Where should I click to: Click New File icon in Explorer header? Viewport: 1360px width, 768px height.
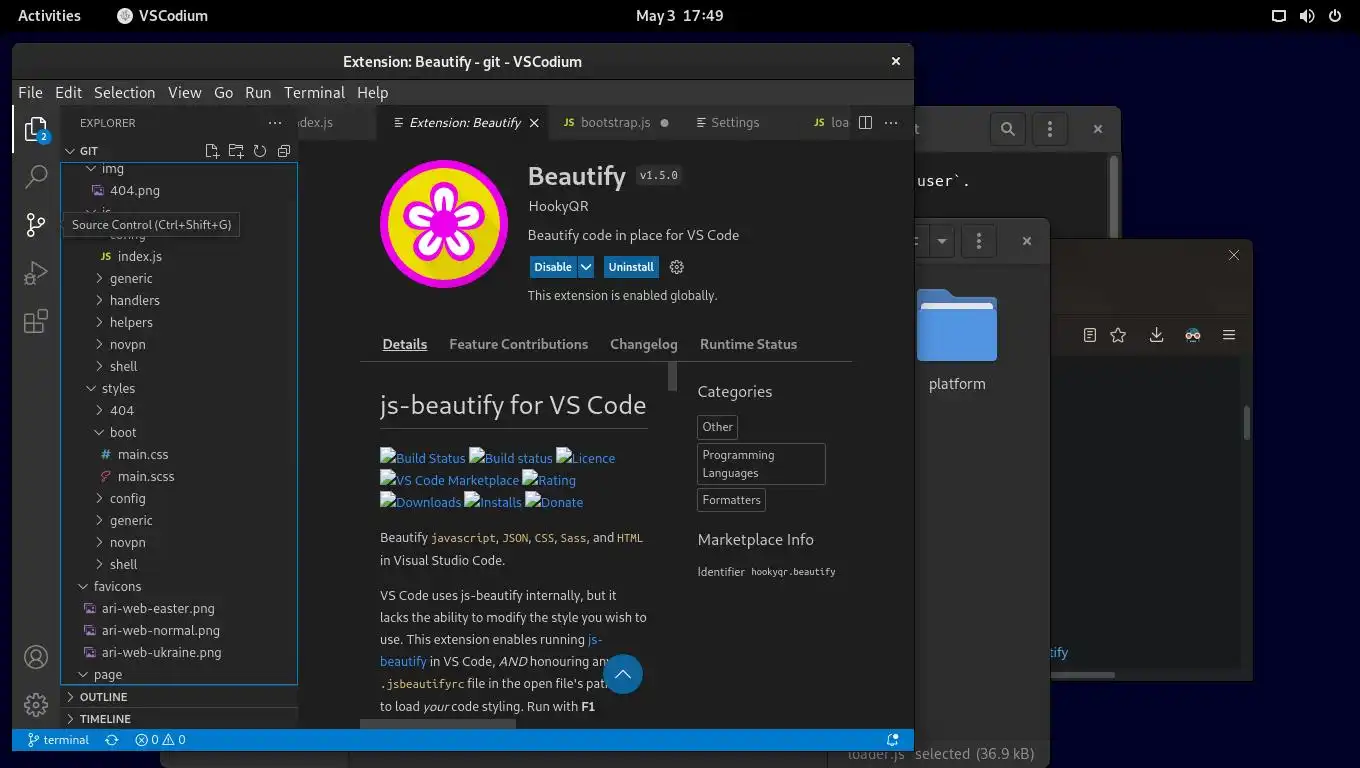[x=212, y=151]
